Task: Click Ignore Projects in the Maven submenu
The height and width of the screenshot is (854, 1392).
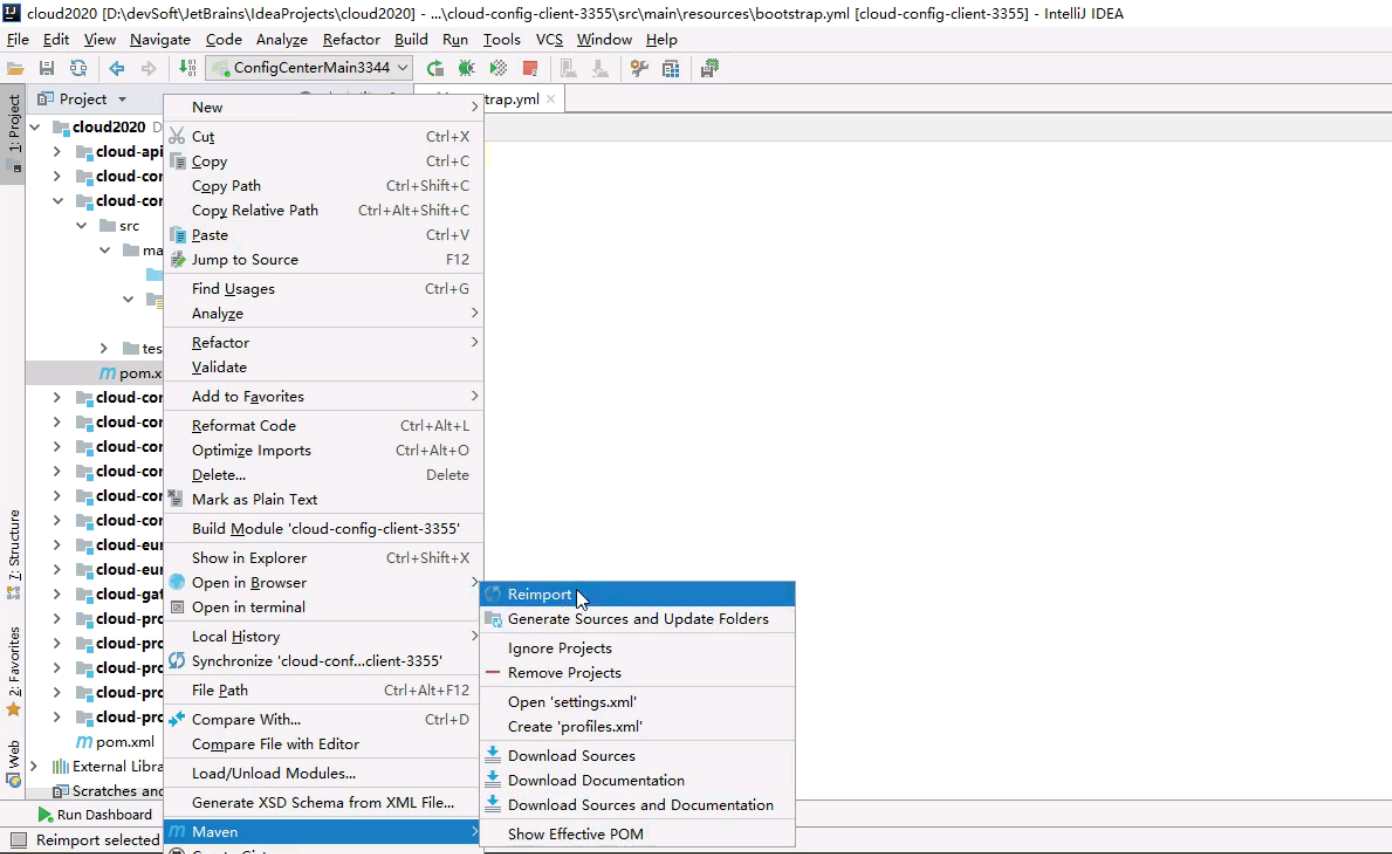Action: coord(638,648)
